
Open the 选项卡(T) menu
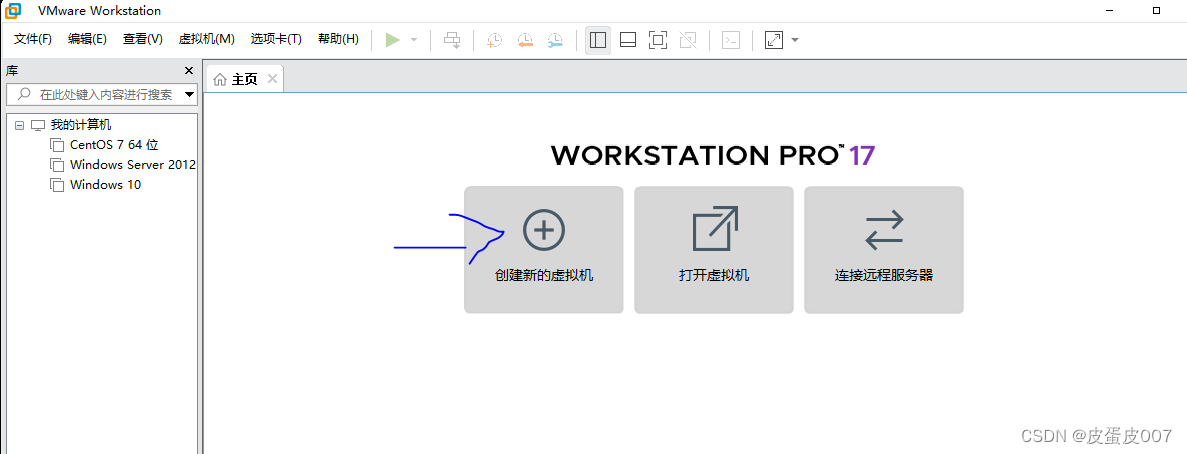coord(276,39)
